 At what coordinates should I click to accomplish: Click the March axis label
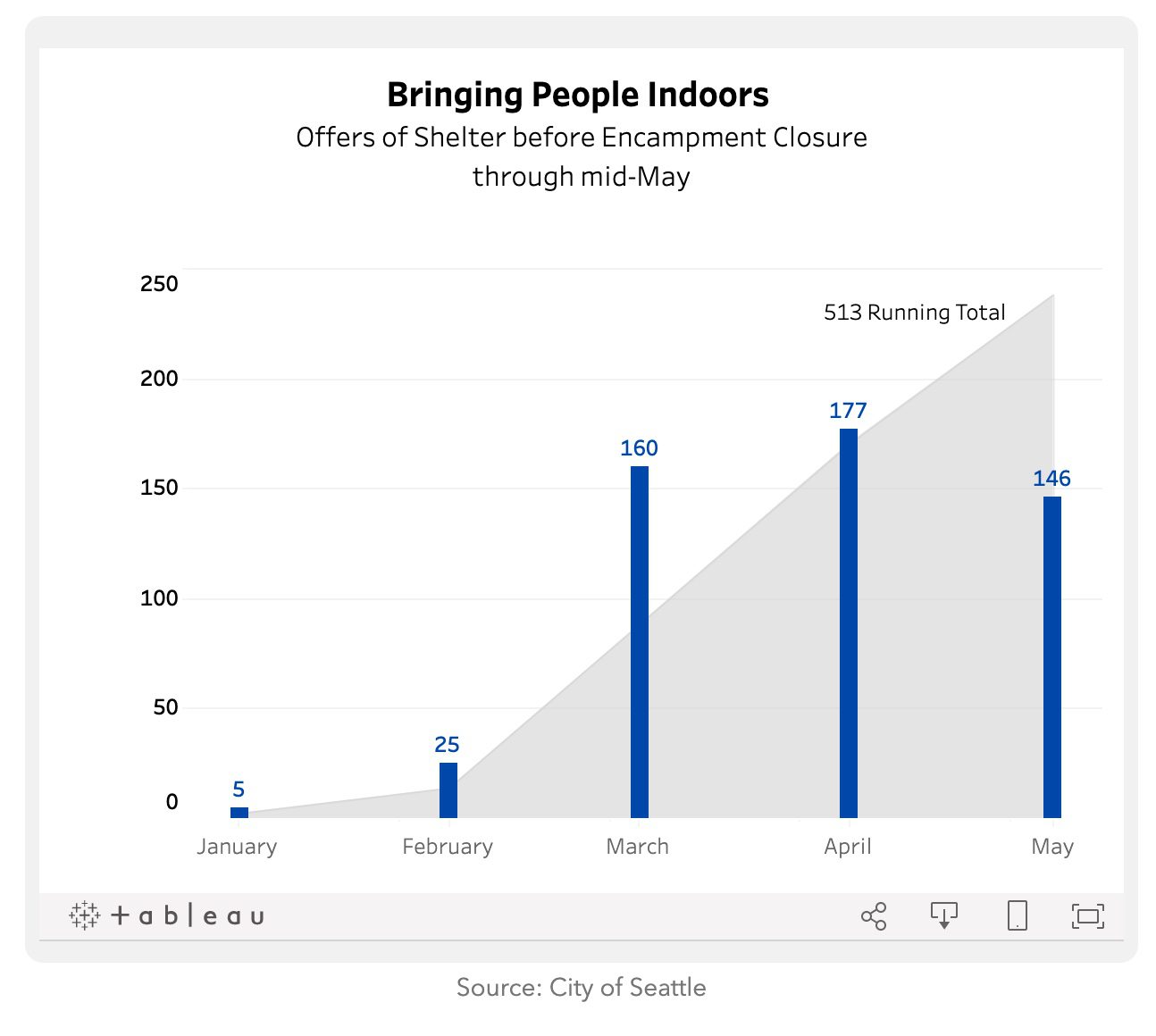click(637, 847)
